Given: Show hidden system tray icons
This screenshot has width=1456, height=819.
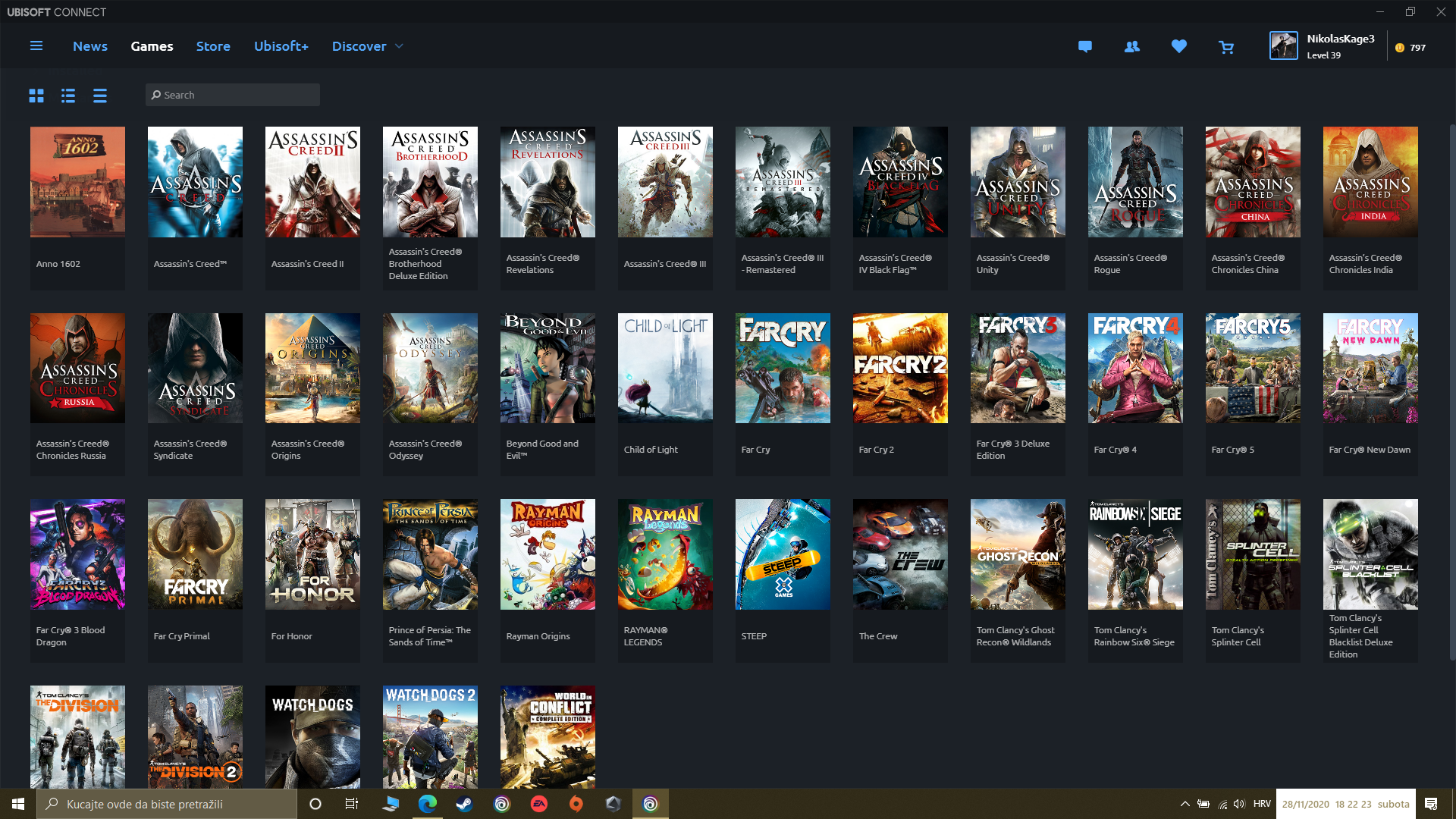Looking at the screenshot, I should pyautogui.click(x=1185, y=804).
